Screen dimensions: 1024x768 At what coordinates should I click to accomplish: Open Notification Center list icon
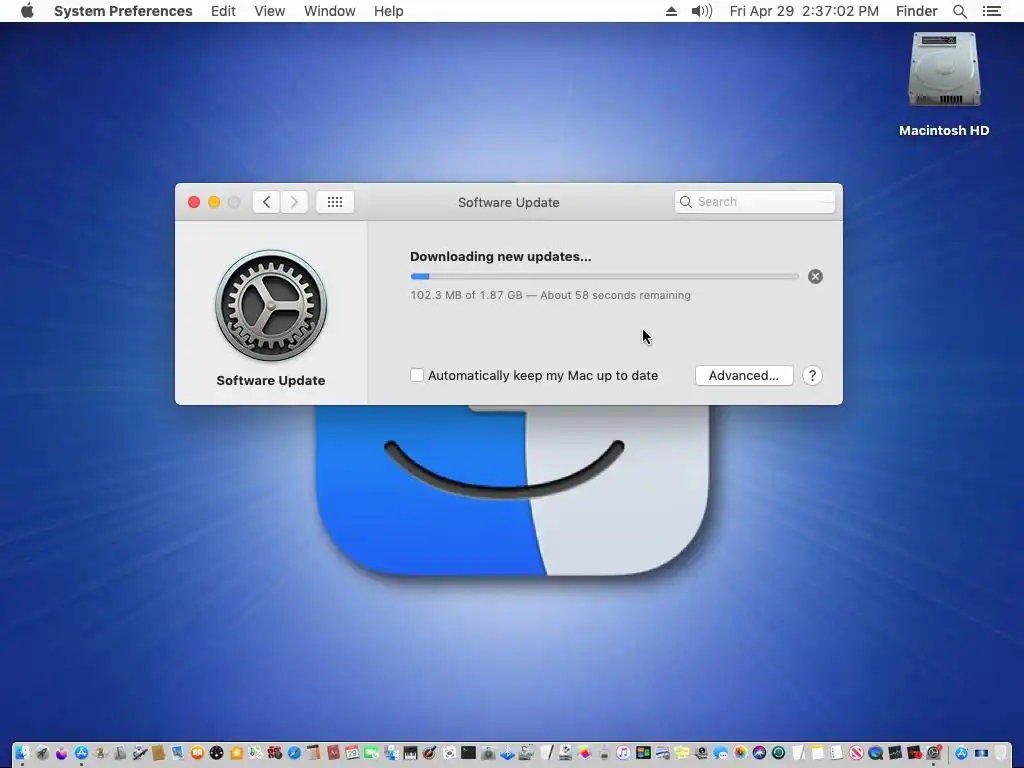(991, 11)
